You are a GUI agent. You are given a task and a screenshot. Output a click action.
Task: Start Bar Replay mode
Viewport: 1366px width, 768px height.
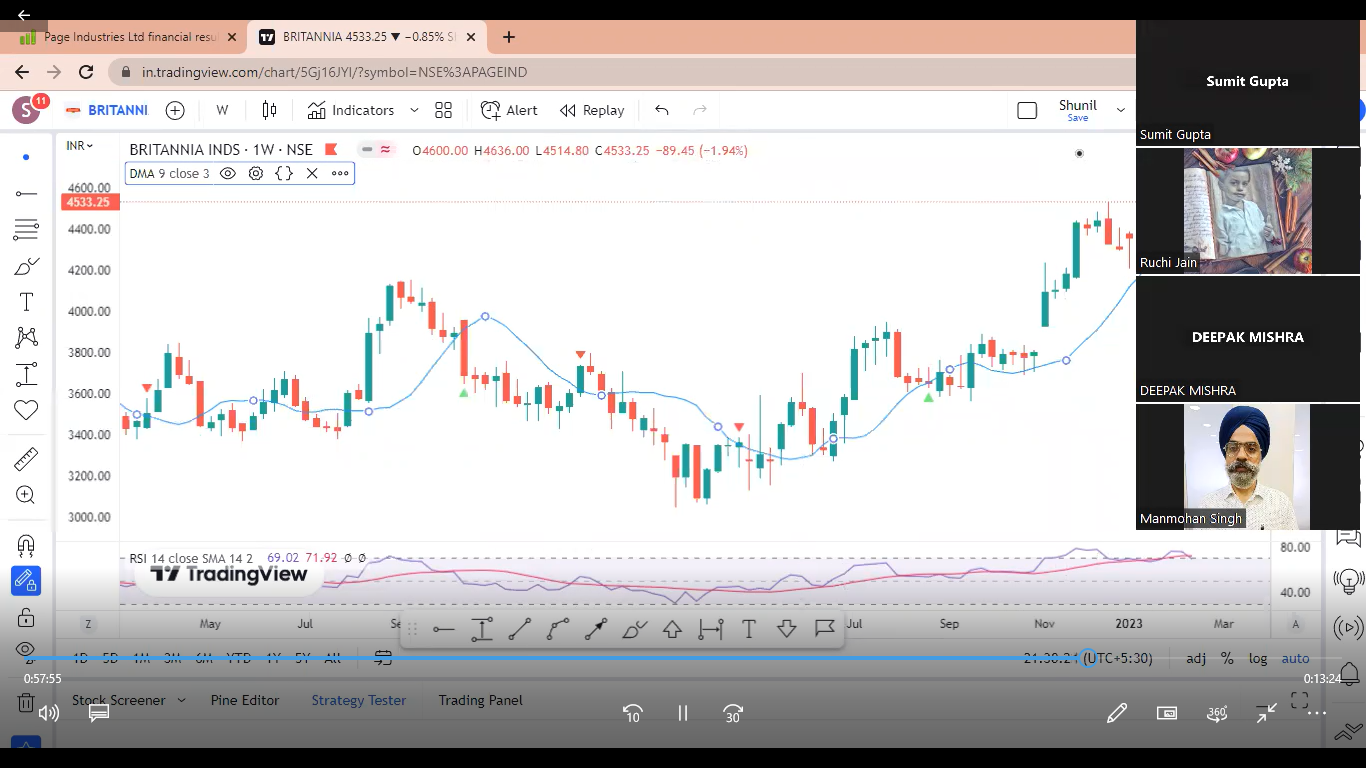tap(592, 110)
